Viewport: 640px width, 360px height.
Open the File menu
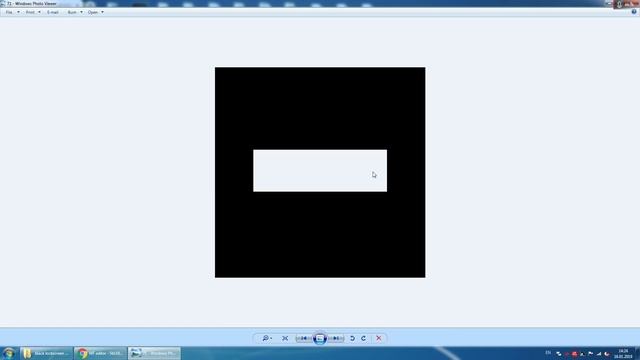pyautogui.click(x=12, y=12)
